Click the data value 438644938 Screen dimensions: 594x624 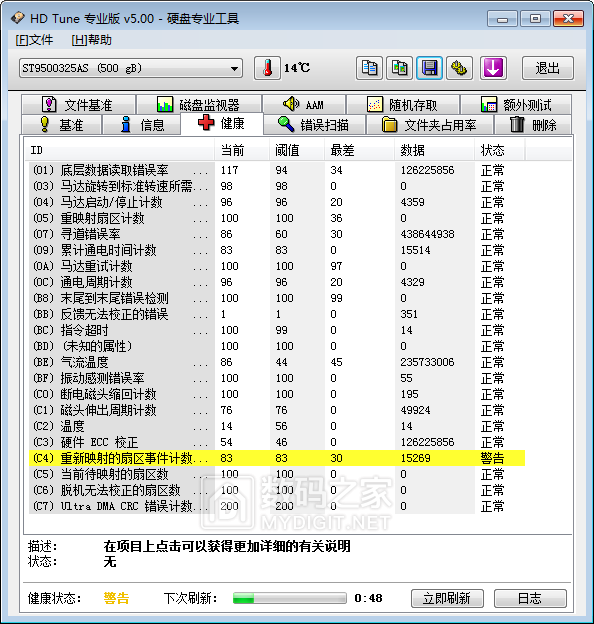click(x=427, y=234)
